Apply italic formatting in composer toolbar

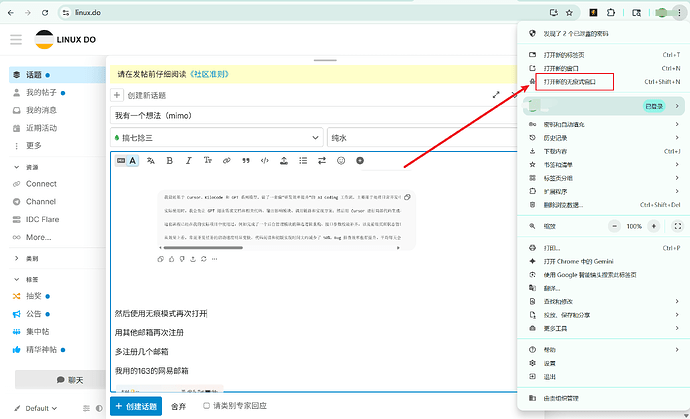[189, 161]
